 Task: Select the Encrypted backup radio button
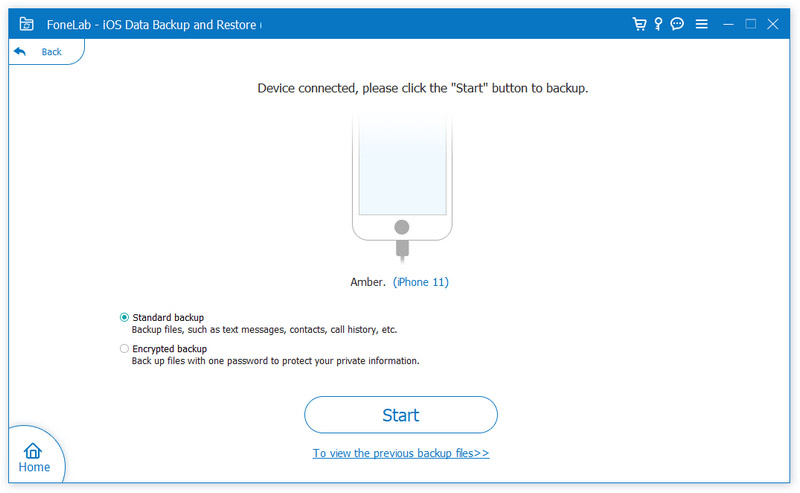pos(124,349)
